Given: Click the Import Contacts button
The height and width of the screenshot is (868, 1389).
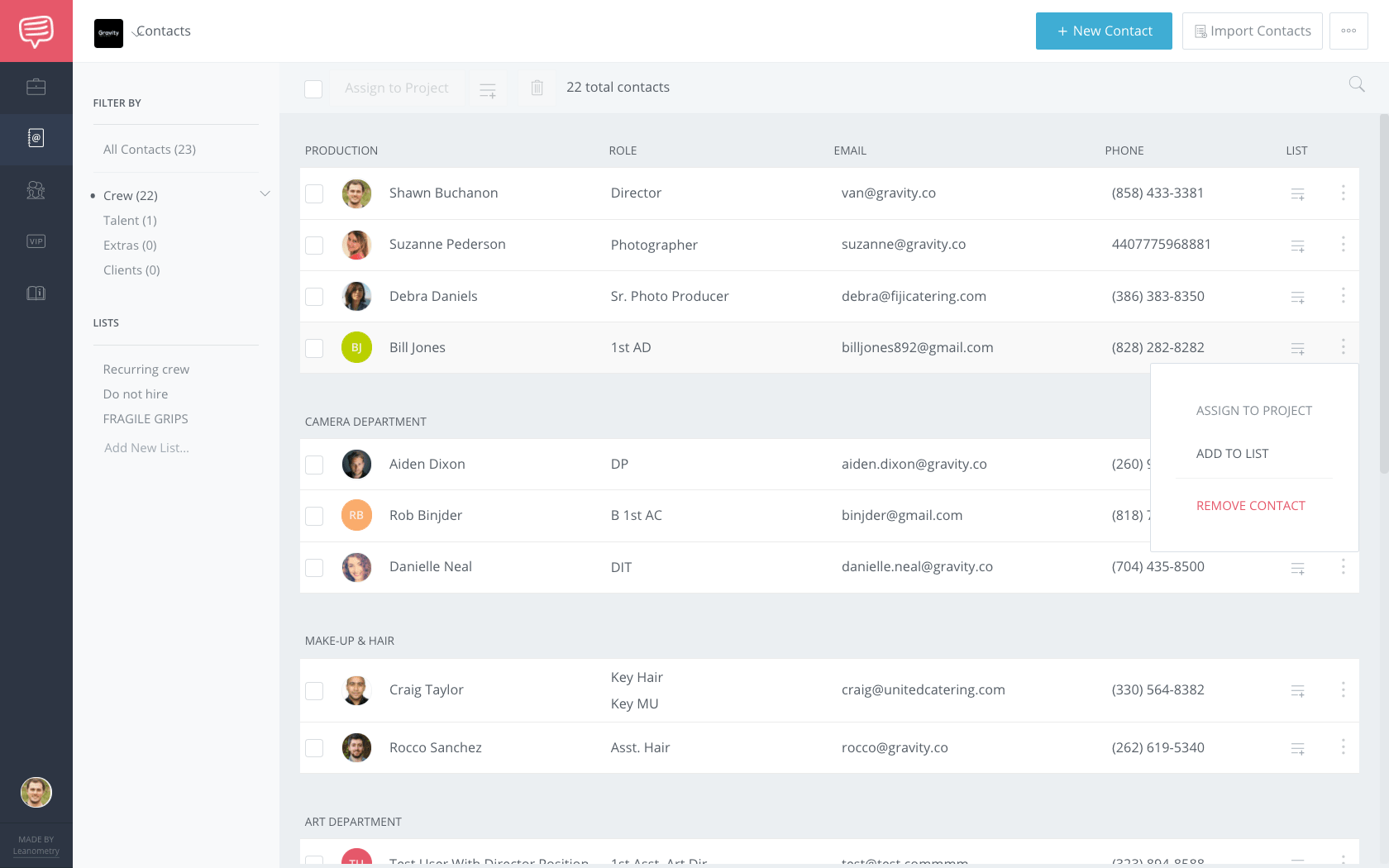Looking at the screenshot, I should tap(1252, 31).
